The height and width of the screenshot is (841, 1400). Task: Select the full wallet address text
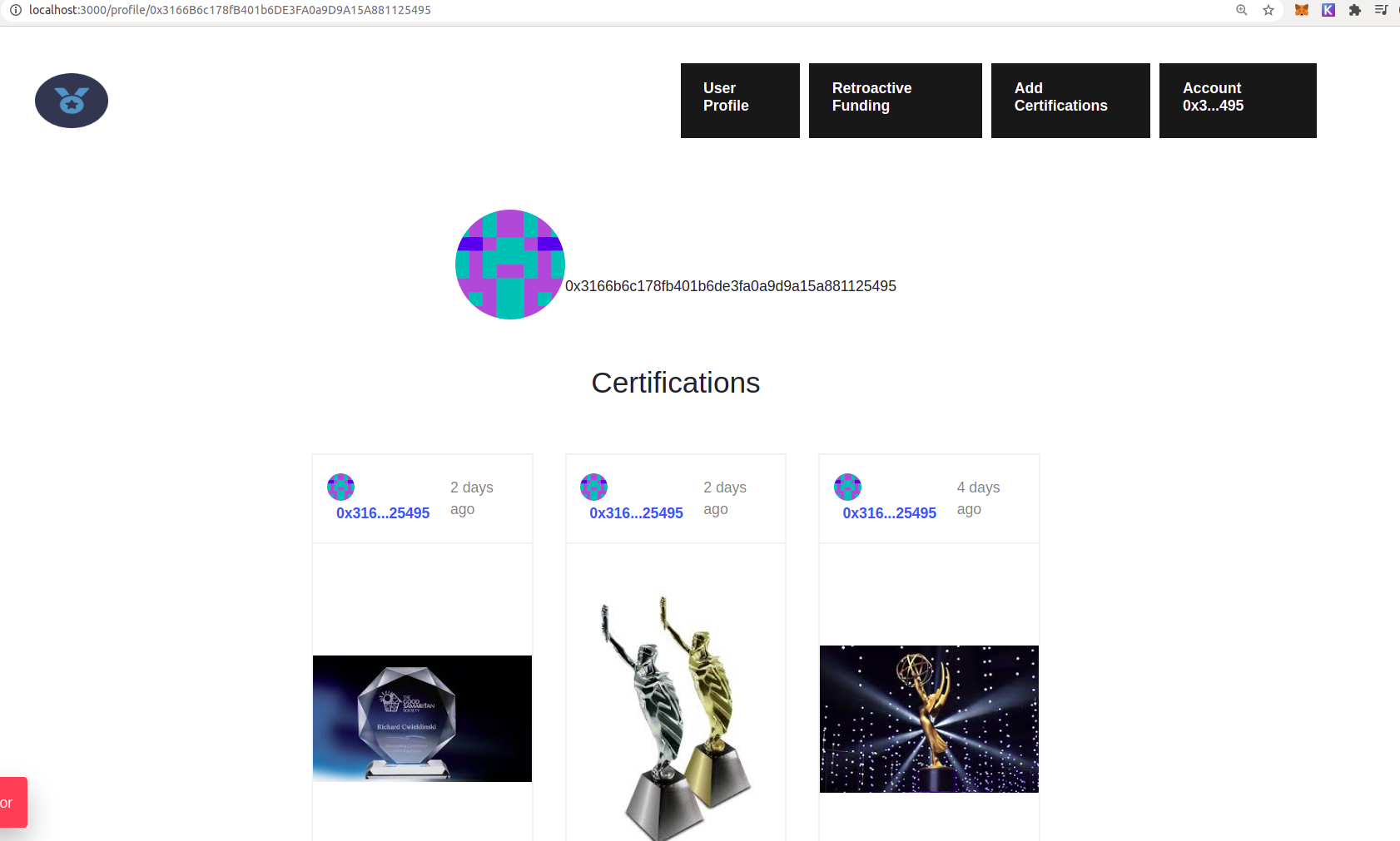(x=731, y=286)
